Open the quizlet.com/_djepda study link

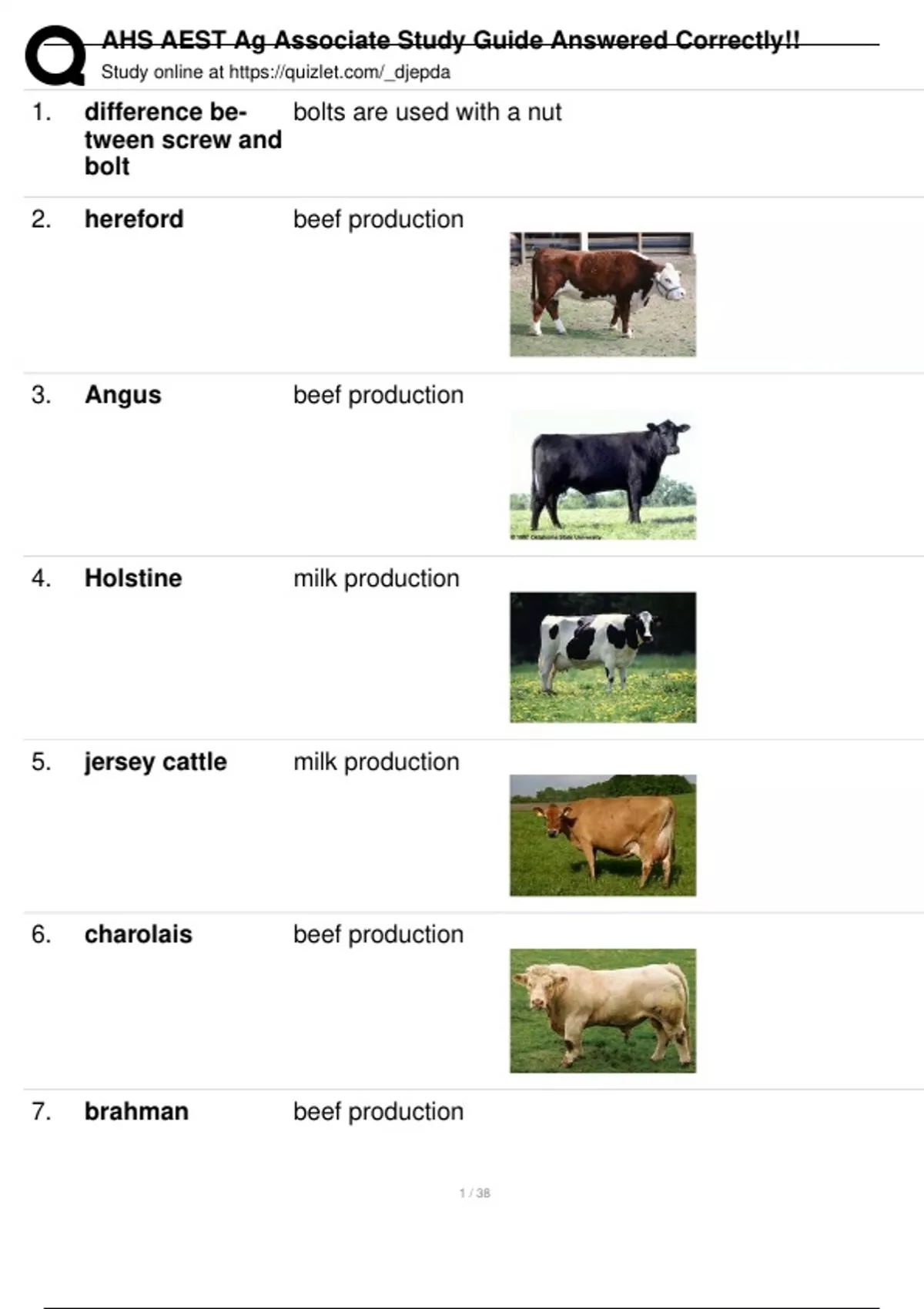tap(339, 72)
